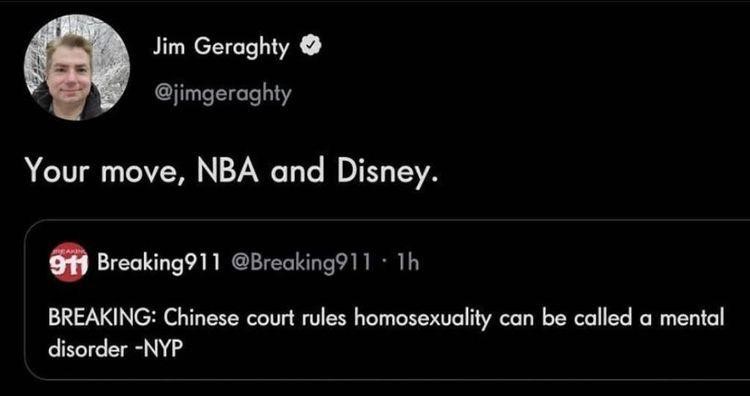
Task: Click the "-NYP" source attribution
Action: (x=162, y=351)
